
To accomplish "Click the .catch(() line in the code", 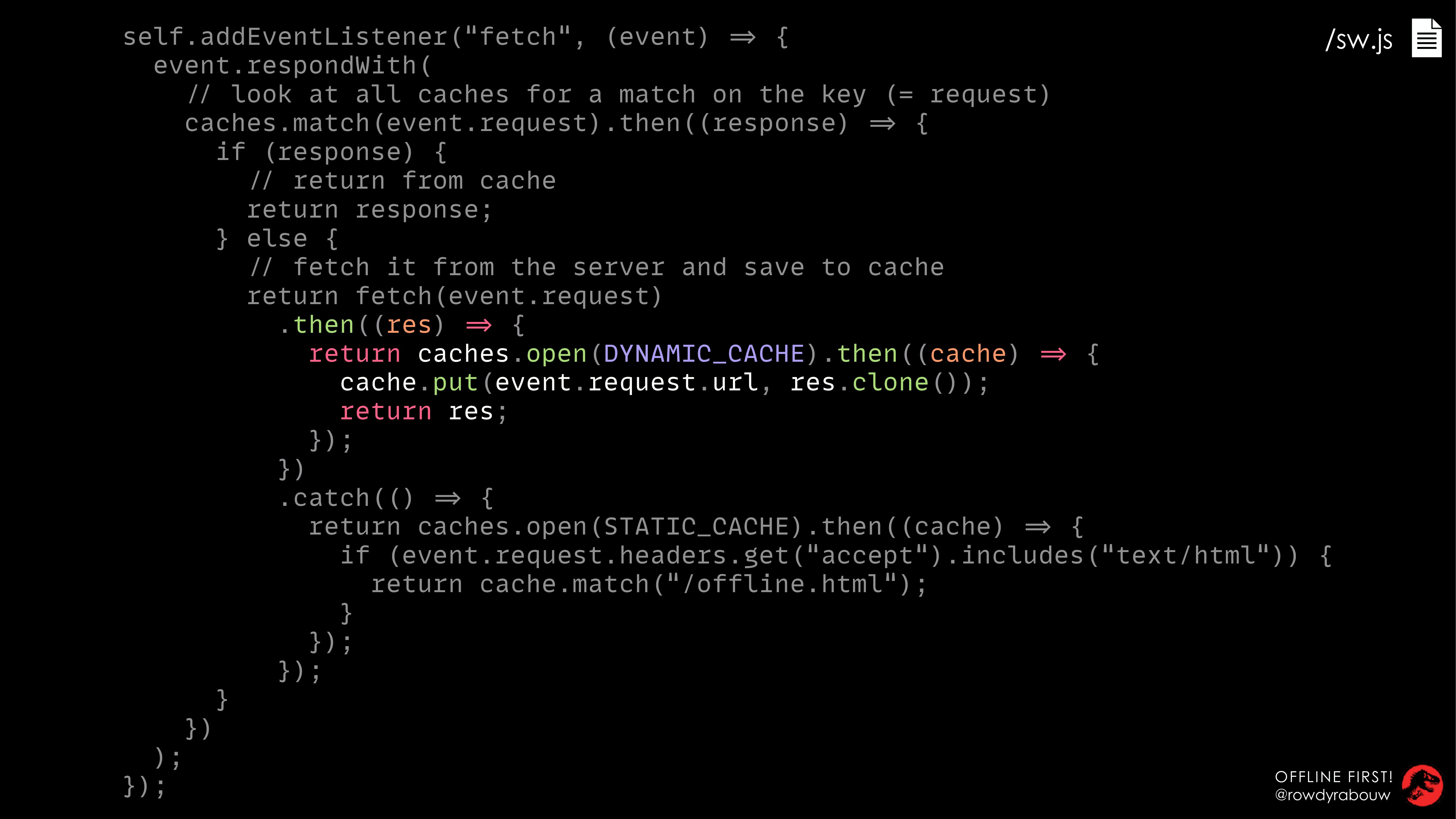I will tap(387, 498).
